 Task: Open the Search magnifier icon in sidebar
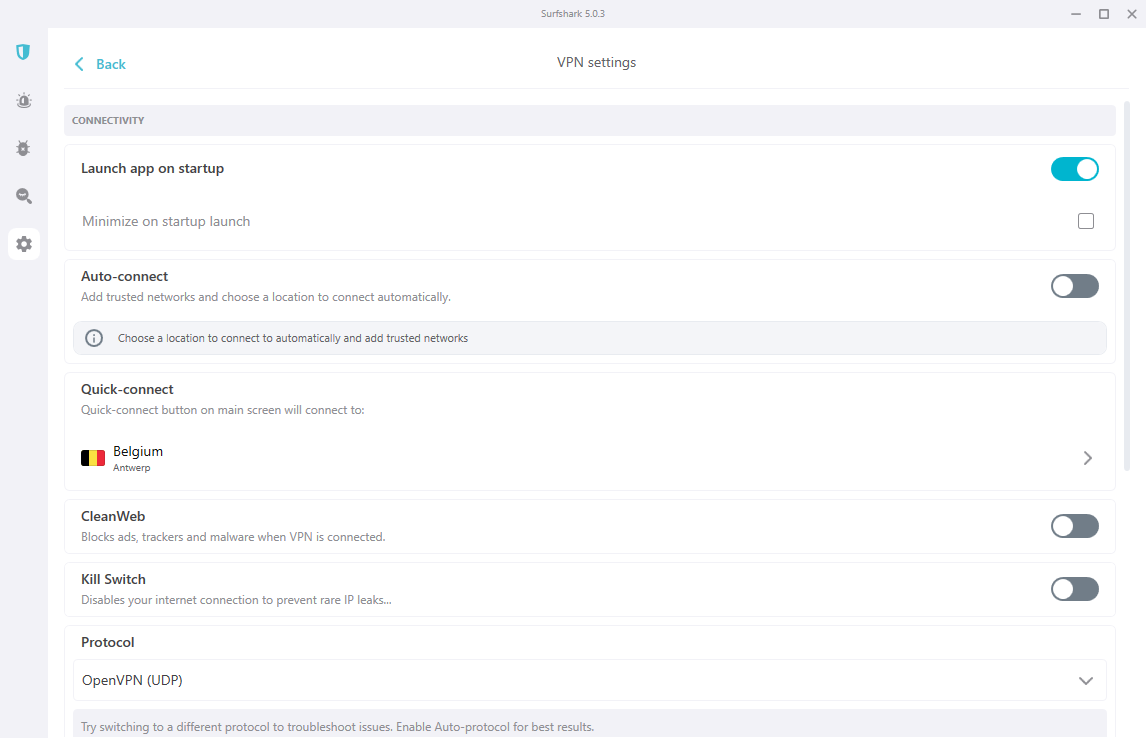click(x=23, y=196)
